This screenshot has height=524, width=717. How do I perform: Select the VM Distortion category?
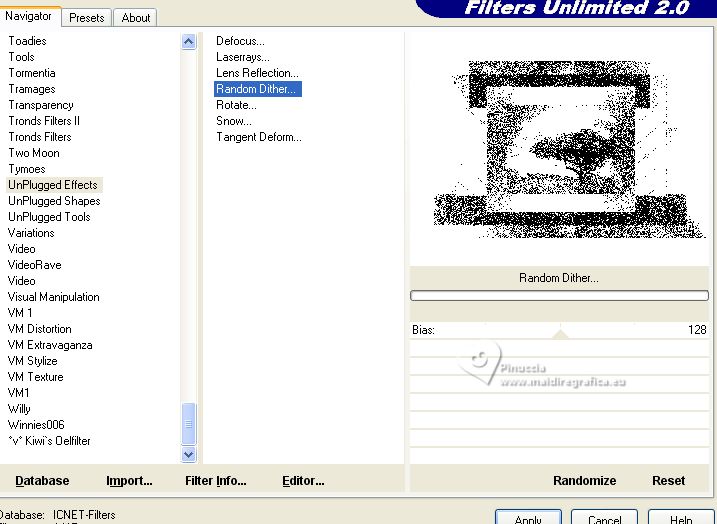(40, 329)
